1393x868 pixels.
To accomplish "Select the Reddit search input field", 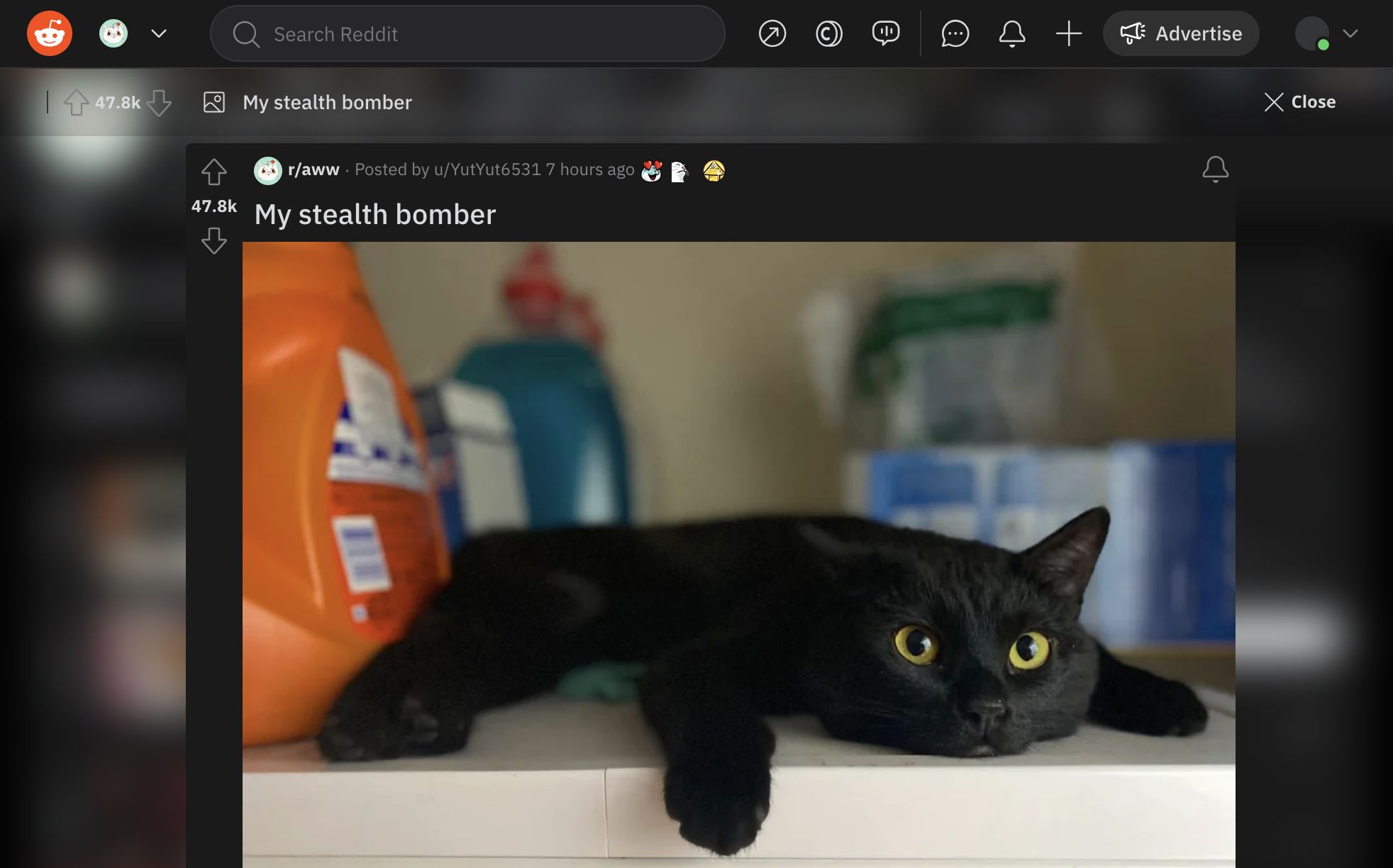I will coord(467,33).
